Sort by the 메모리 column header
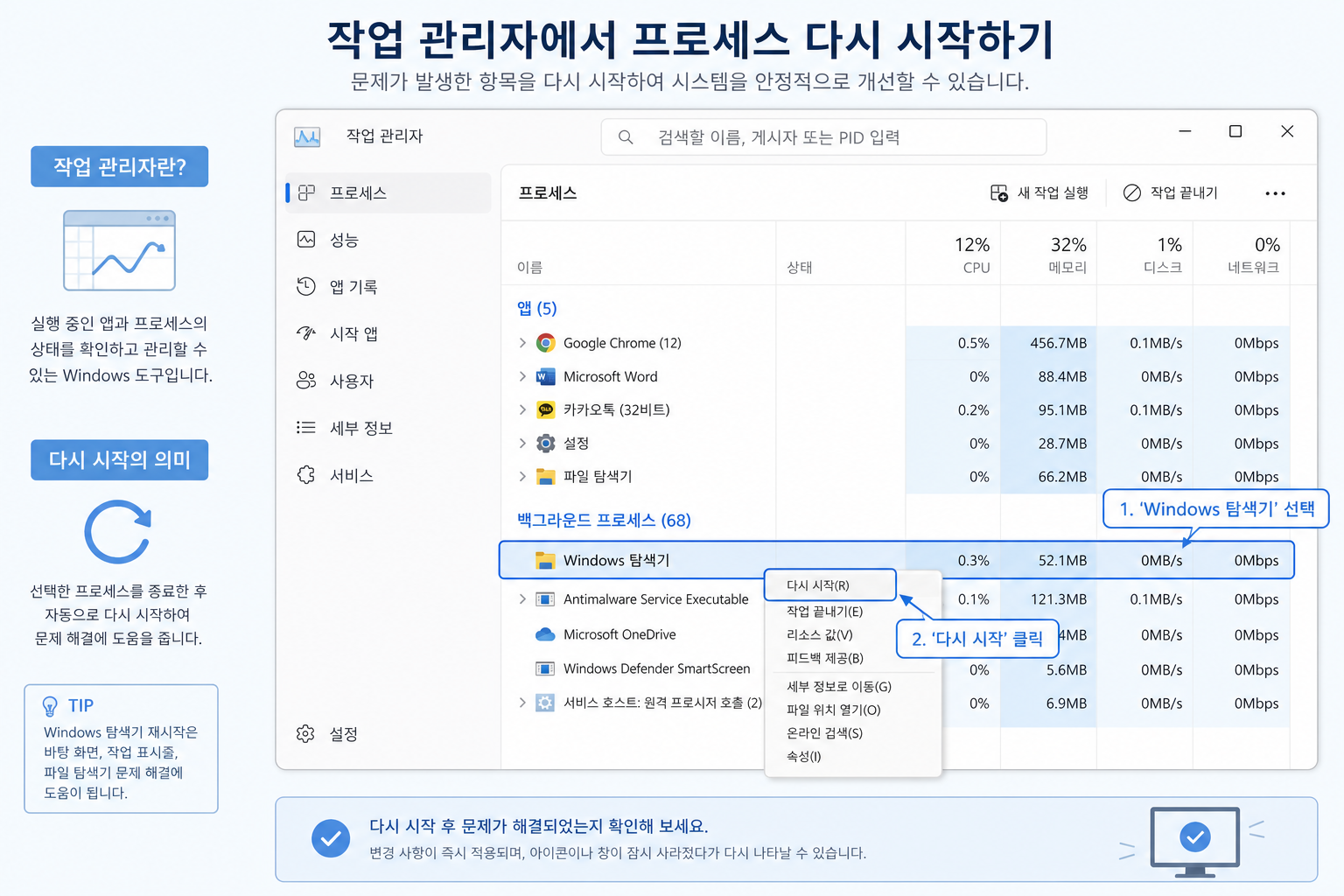This screenshot has width=1344, height=896. coord(1048,254)
